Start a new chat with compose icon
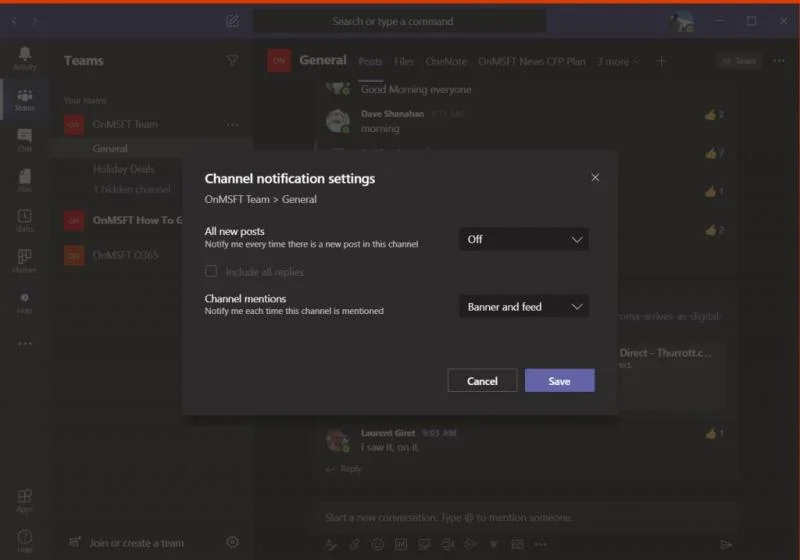The height and width of the screenshot is (560, 800). [x=232, y=21]
